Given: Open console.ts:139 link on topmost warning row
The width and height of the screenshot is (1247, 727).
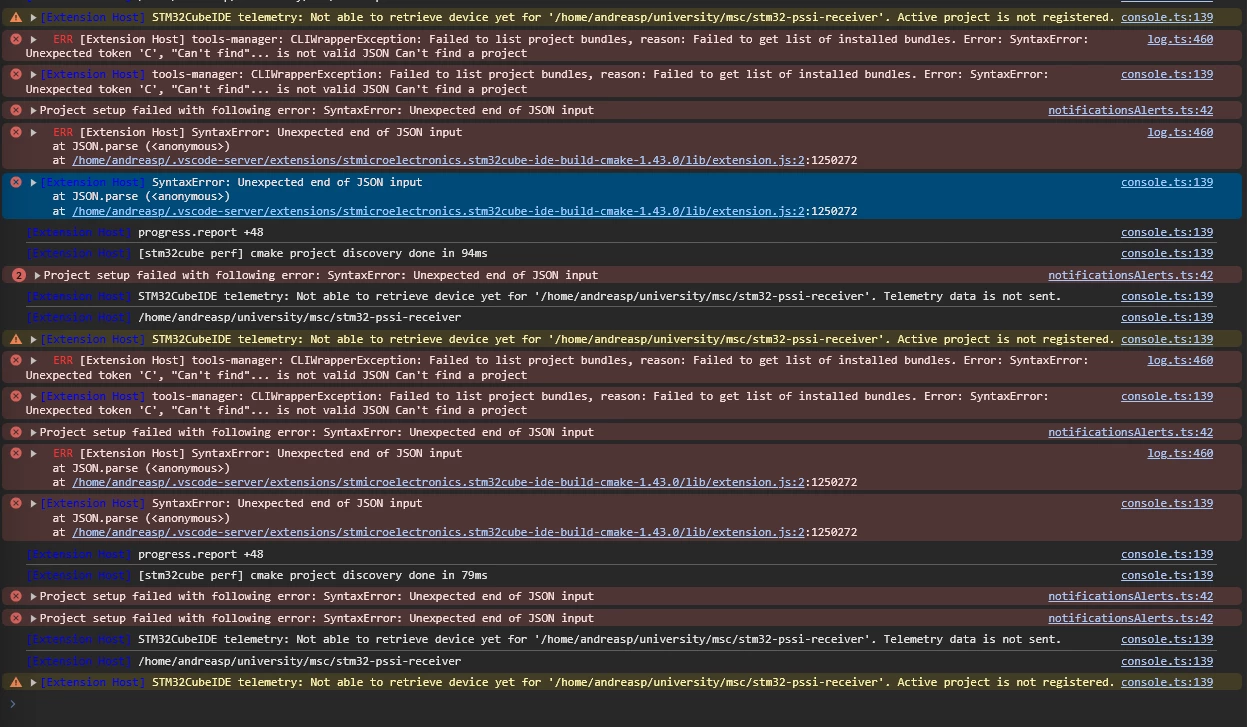Looking at the screenshot, I should click(1166, 17).
